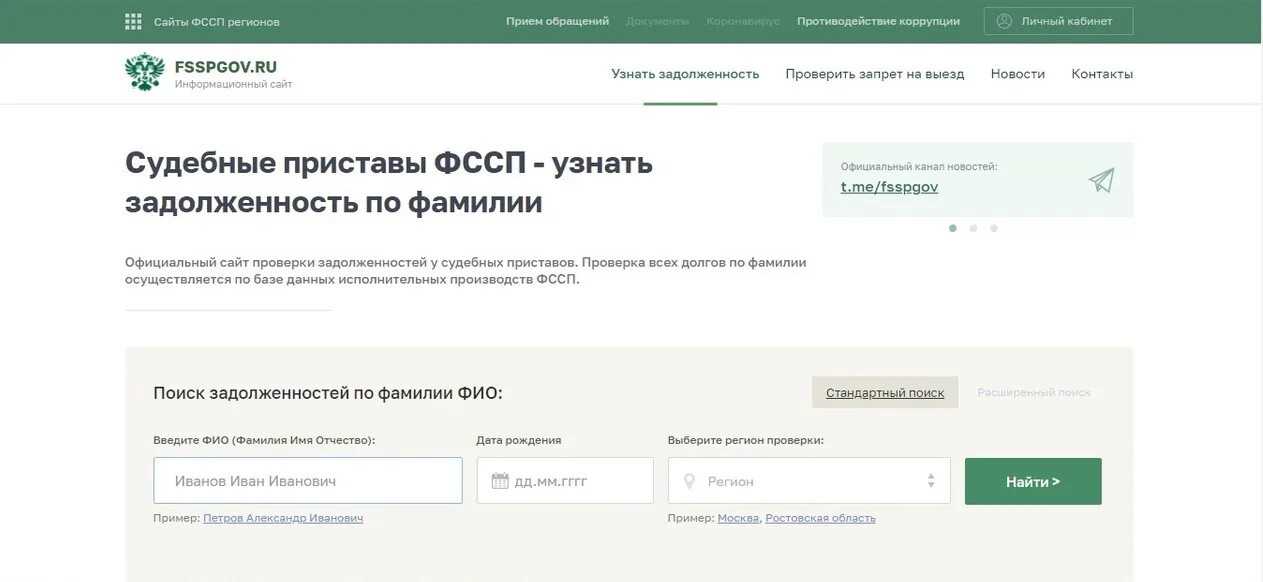Open Документы in the top bar
The image size is (1263, 582).
tap(657, 21)
